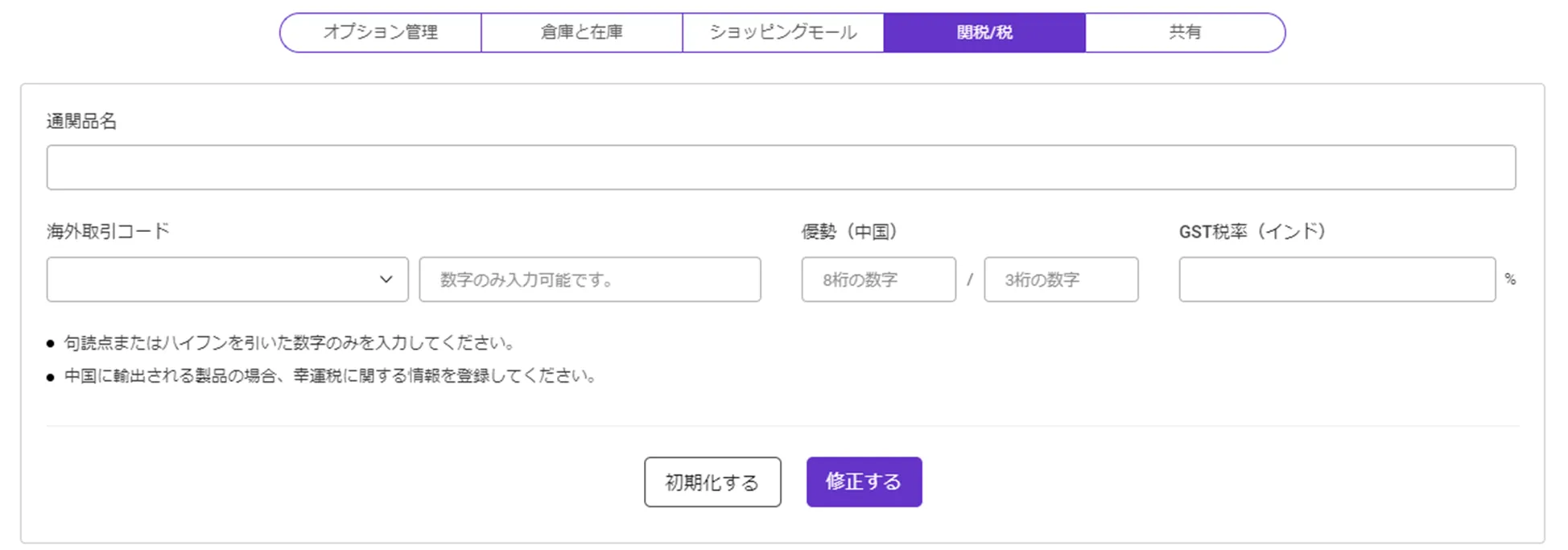Go to the ショッピングモール tab
1568x550 pixels.
tap(783, 32)
